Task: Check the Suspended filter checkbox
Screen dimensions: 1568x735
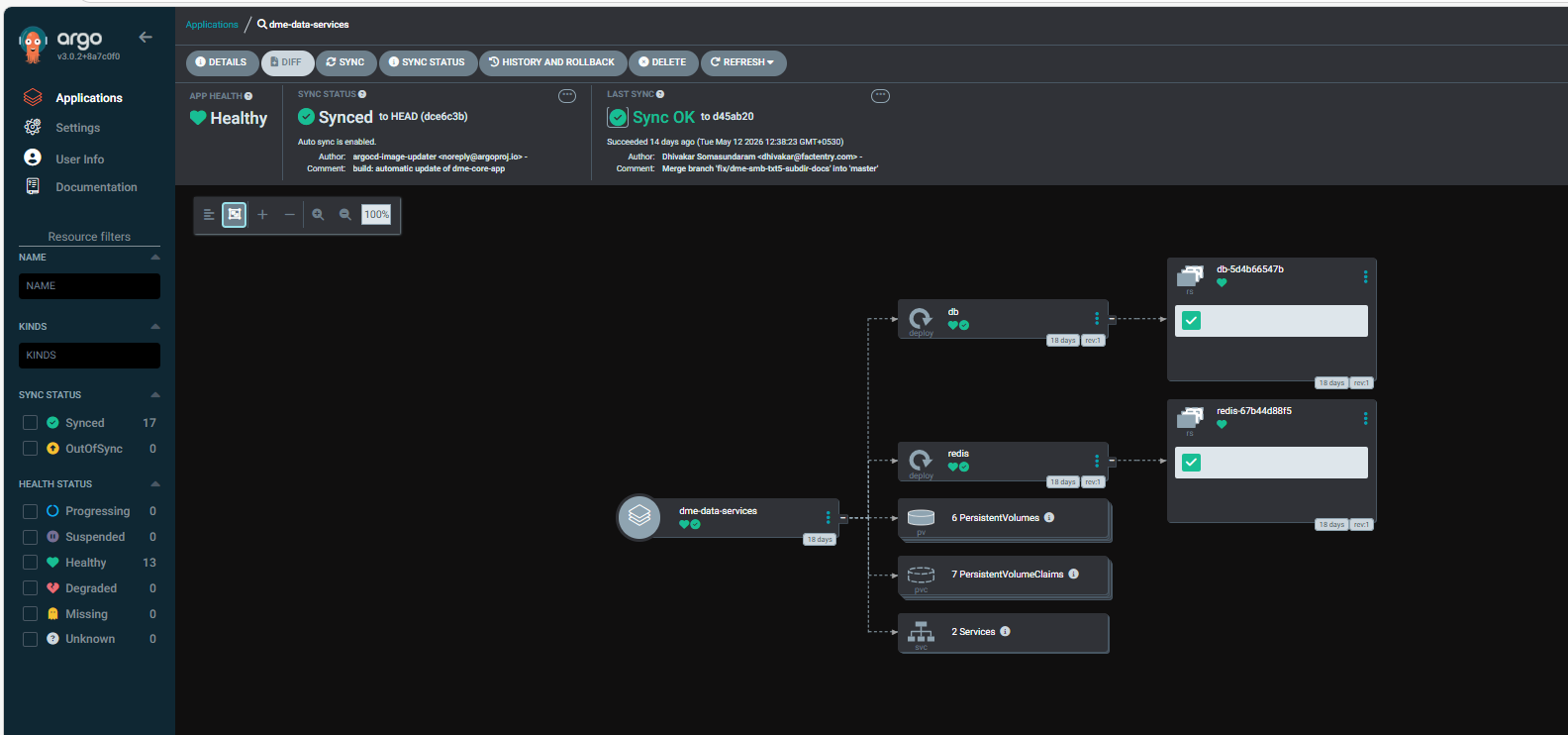Action: pyautogui.click(x=30, y=537)
